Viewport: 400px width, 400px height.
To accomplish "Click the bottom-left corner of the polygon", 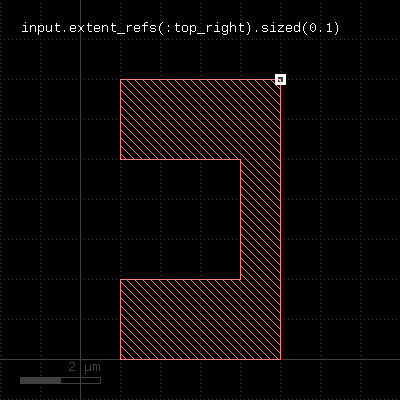I will tap(120, 359).
